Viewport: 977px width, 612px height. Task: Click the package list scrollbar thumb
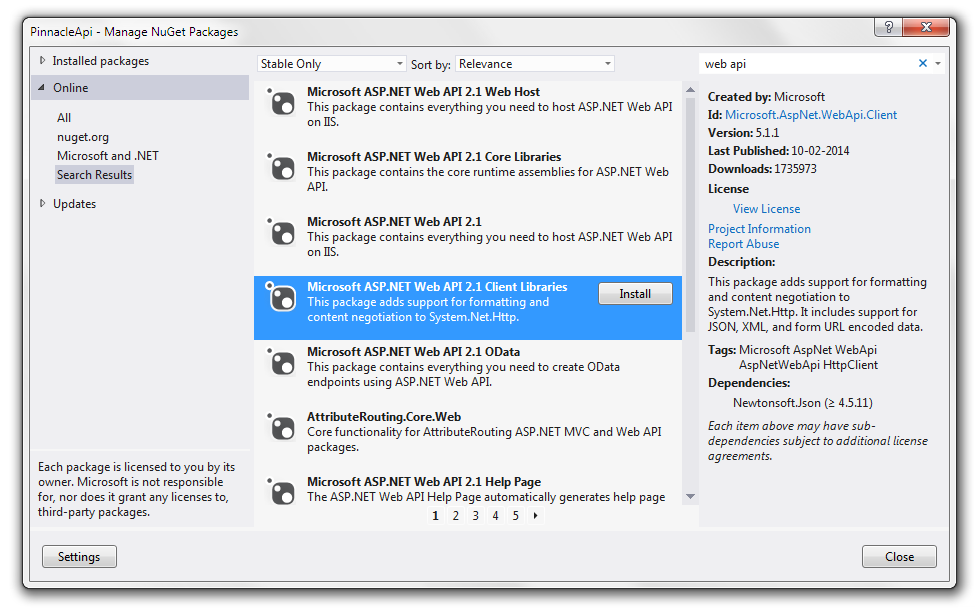pos(690,215)
